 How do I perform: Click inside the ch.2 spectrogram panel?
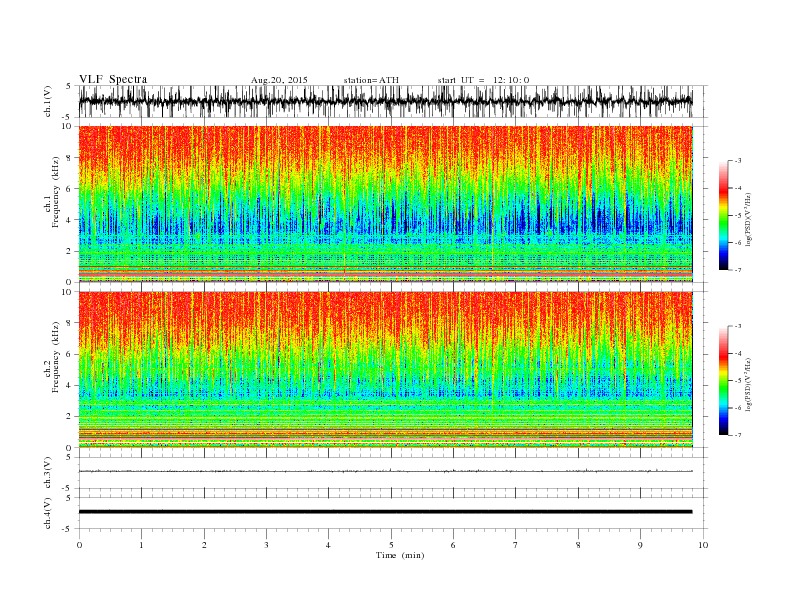[x=385, y=370]
